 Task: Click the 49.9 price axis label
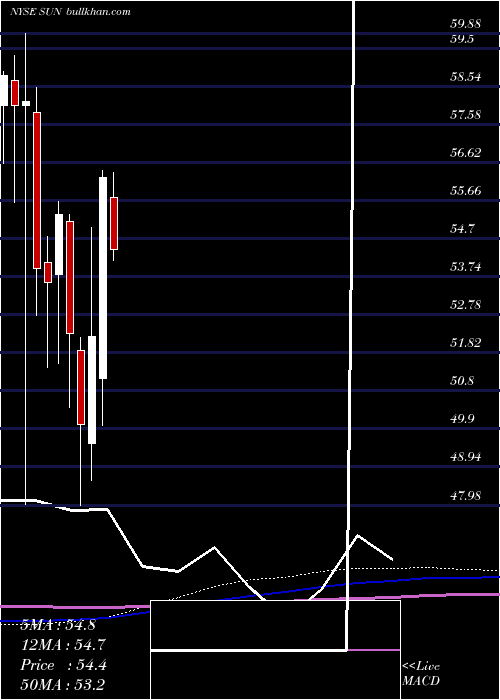pyautogui.click(x=462, y=419)
